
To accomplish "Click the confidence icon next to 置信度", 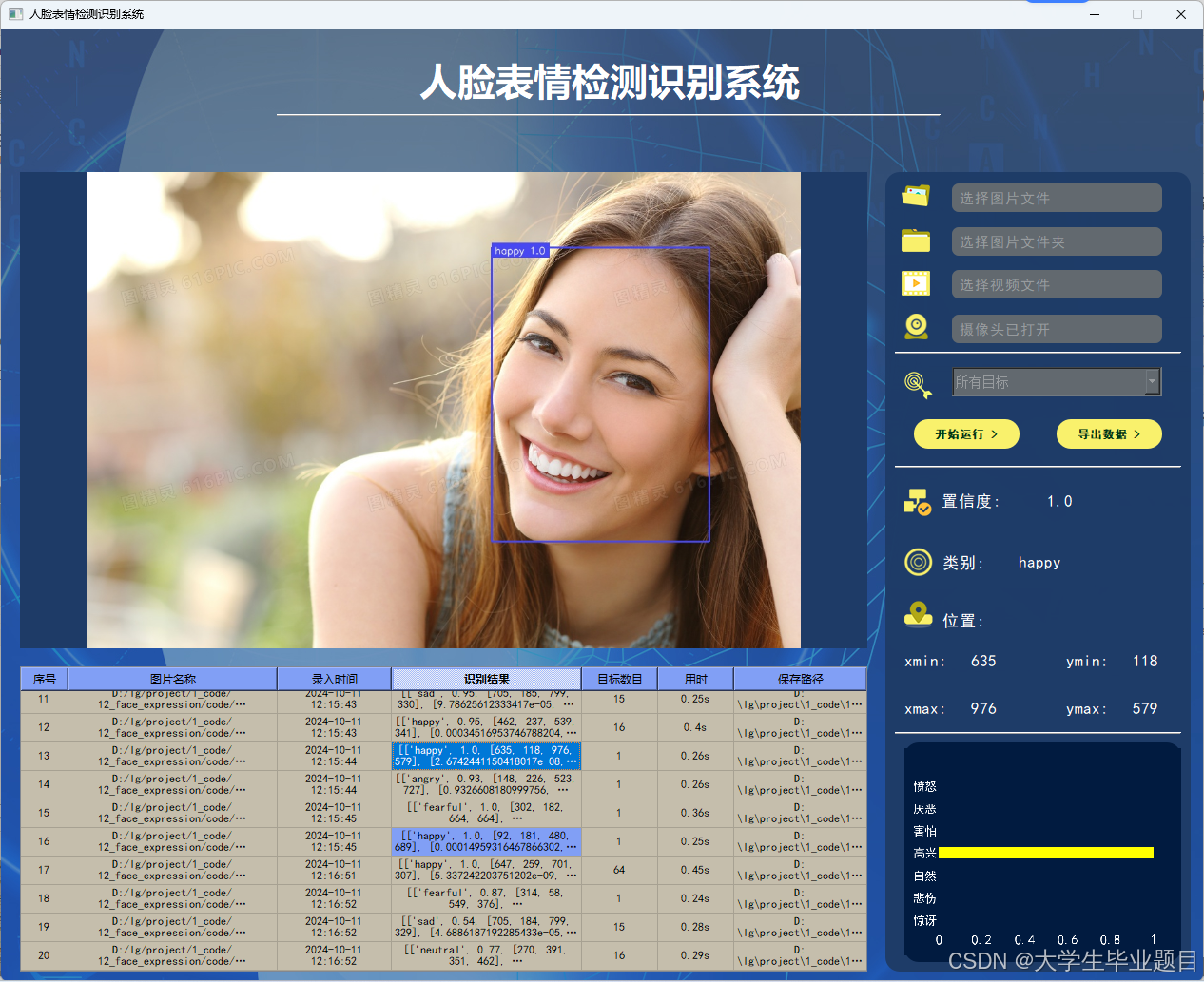I will [x=918, y=501].
